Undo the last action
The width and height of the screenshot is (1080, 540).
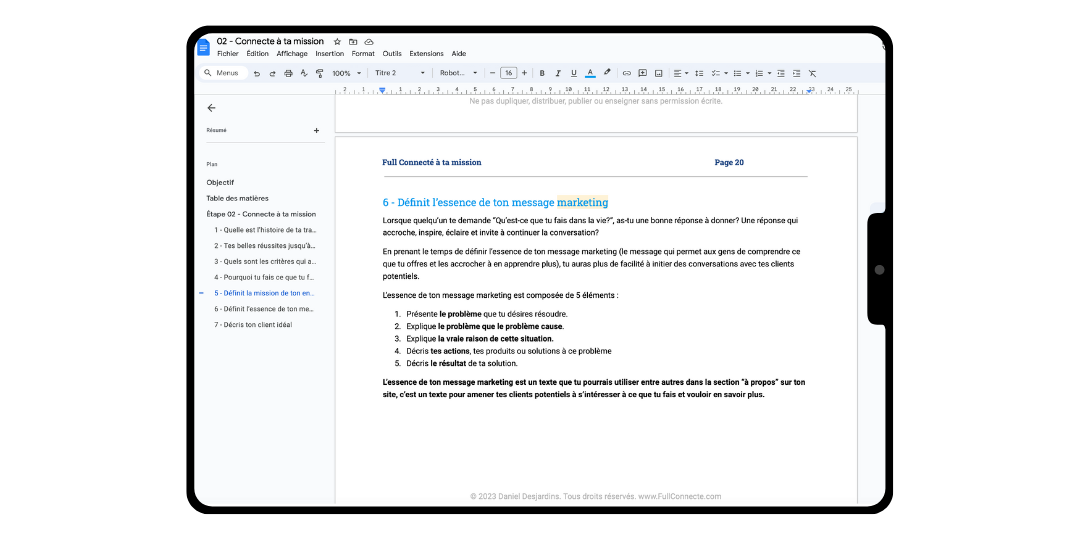pyautogui.click(x=257, y=73)
